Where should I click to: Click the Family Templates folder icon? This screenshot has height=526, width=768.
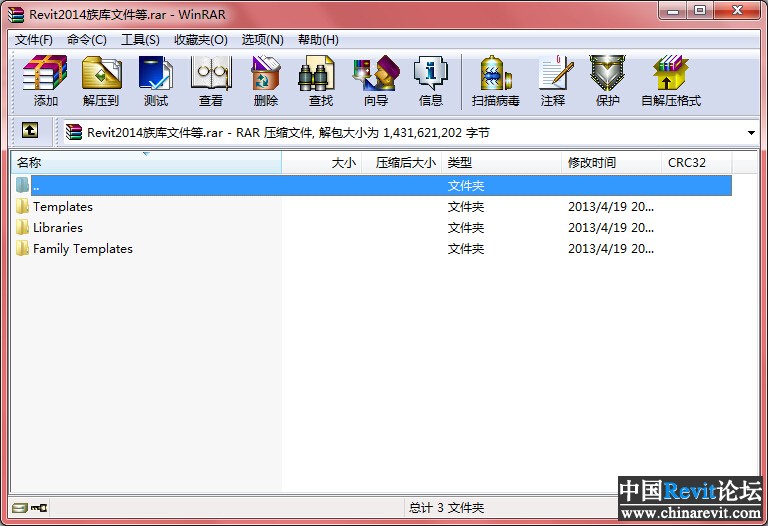pyautogui.click(x=22, y=248)
